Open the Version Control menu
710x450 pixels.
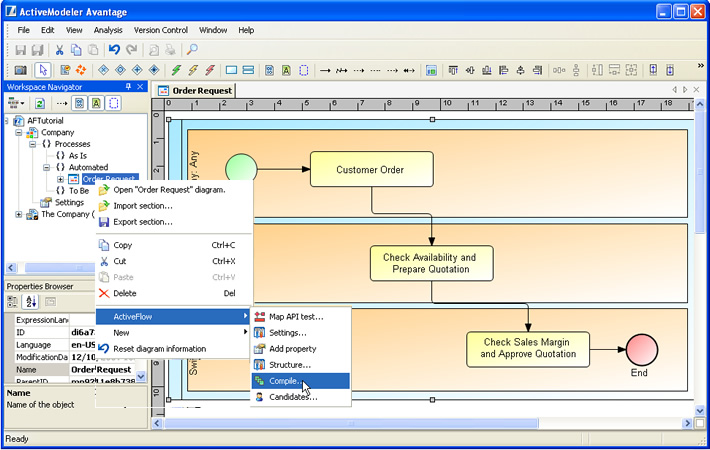point(161,30)
